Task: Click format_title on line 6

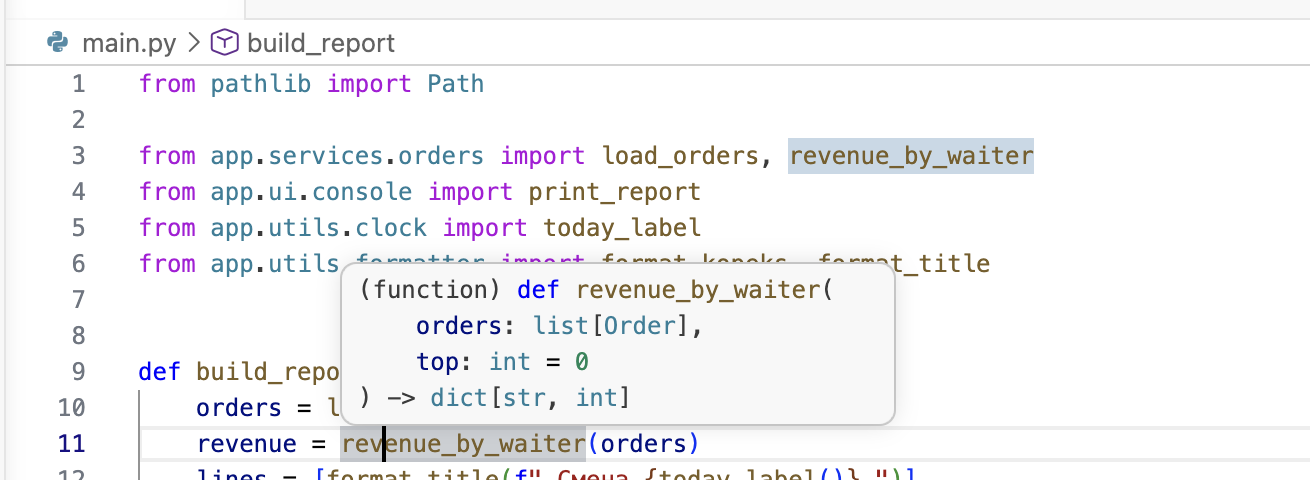Action: tap(904, 264)
